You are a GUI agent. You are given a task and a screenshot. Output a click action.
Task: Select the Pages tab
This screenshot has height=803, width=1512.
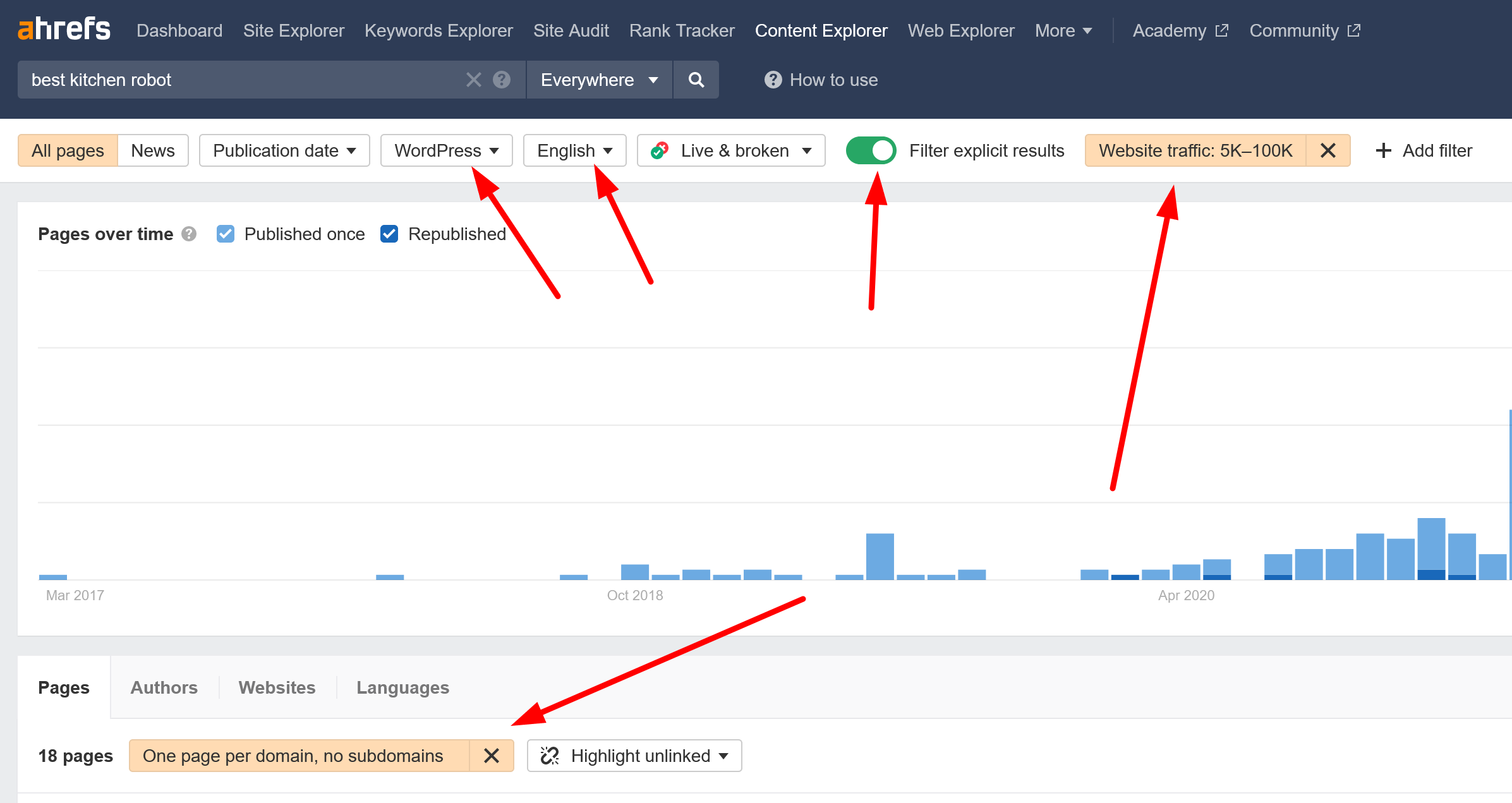(64, 687)
